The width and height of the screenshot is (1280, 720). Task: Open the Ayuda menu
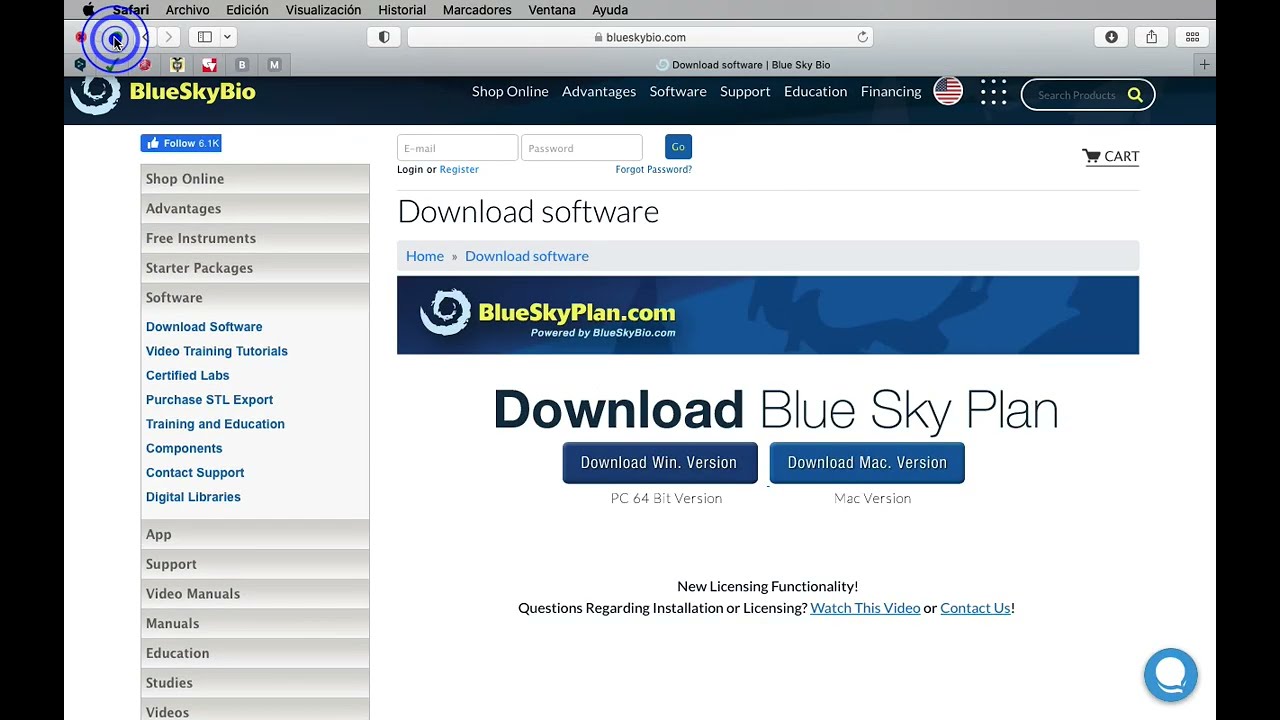click(x=610, y=10)
